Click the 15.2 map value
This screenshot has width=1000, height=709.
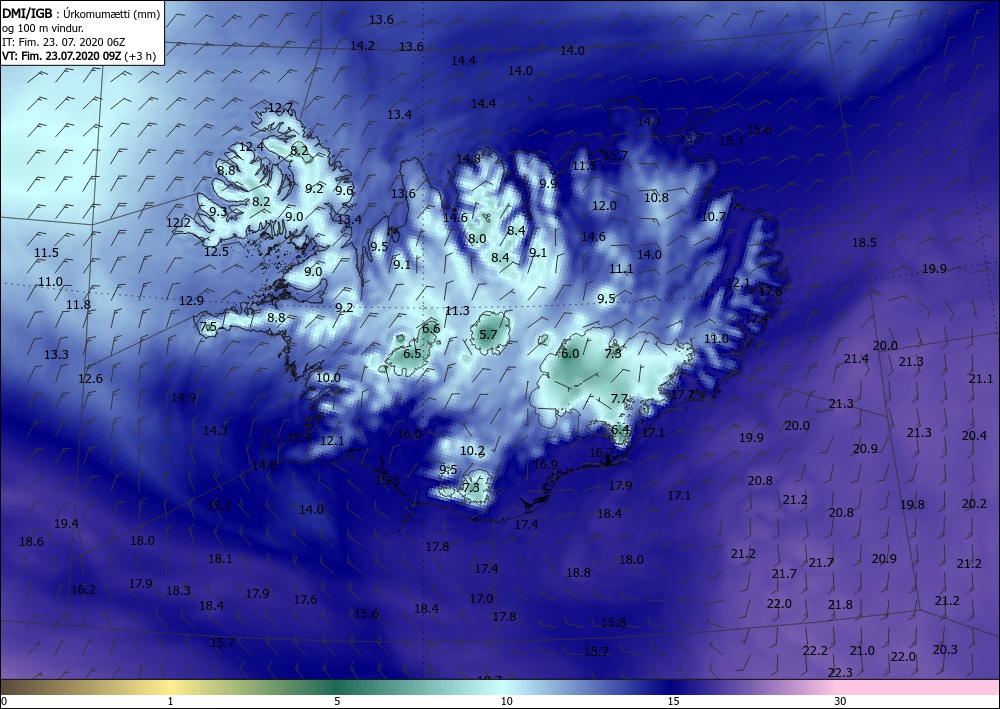pyautogui.click(x=219, y=505)
